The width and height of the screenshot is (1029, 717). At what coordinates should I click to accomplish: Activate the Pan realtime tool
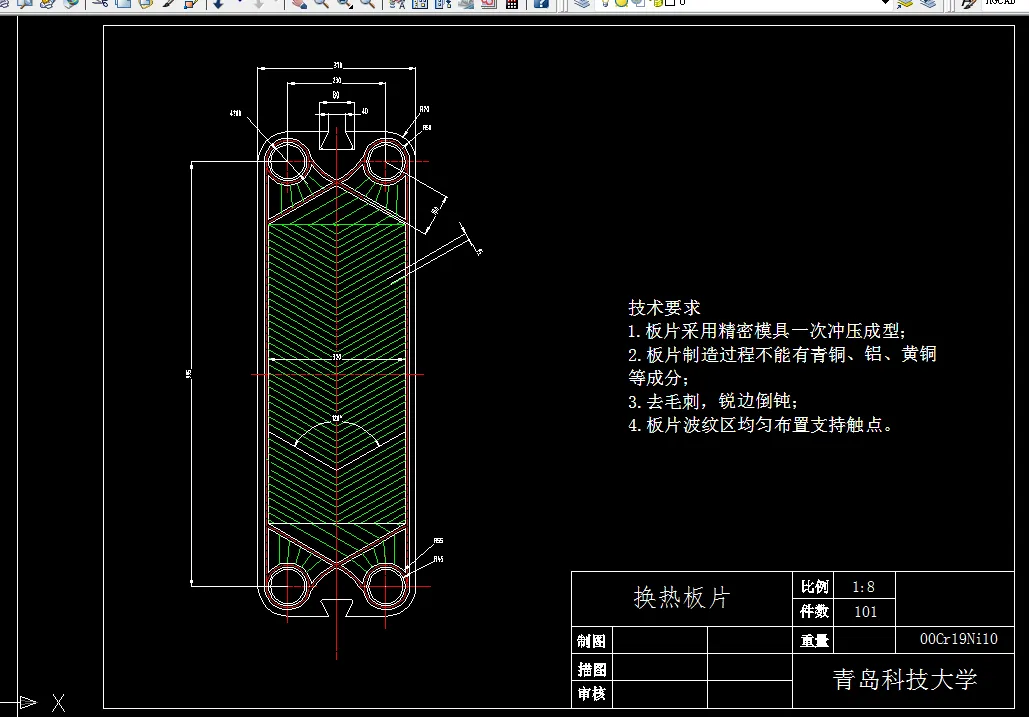[299, 3]
